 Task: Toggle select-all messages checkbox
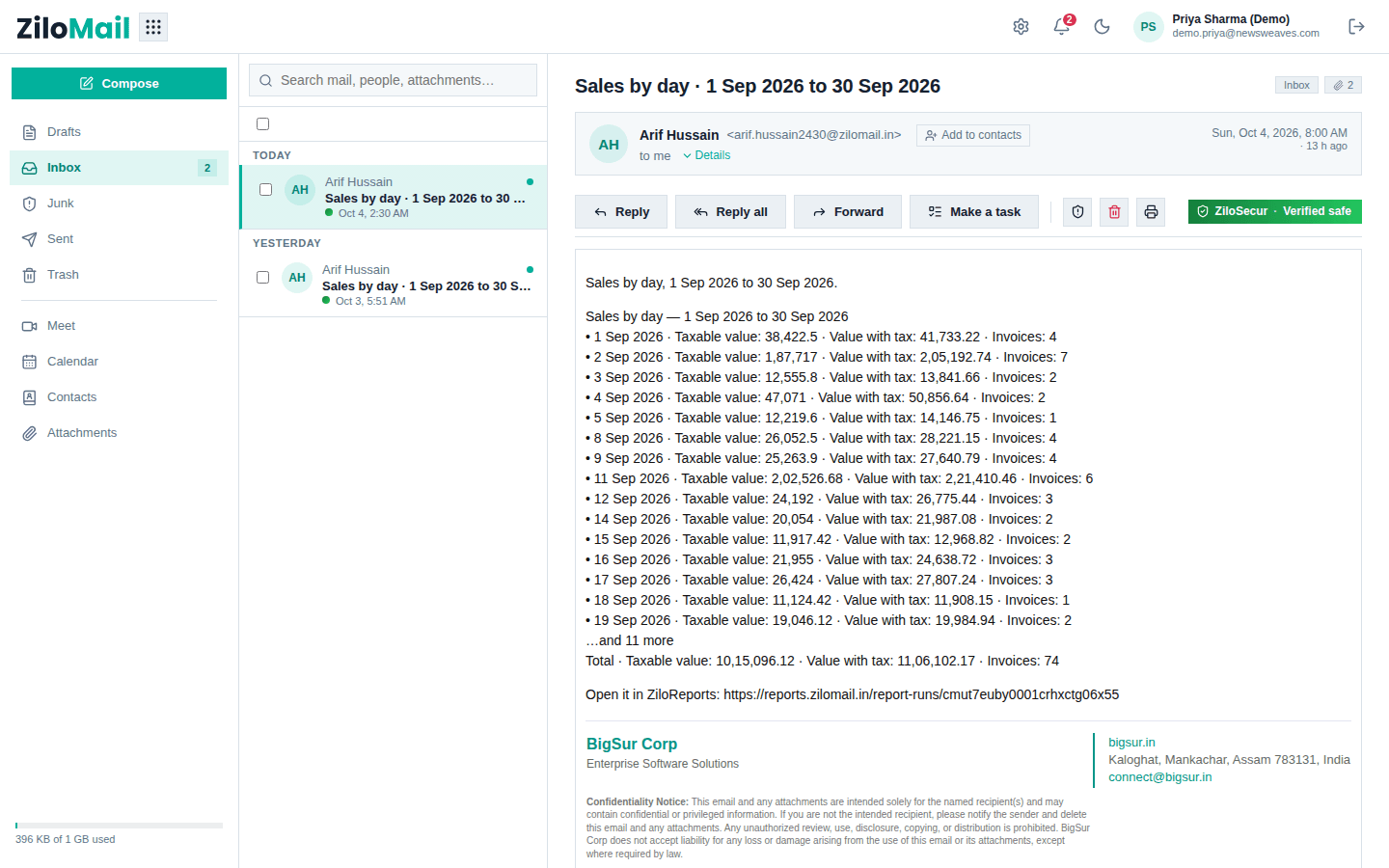coord(262,123)
